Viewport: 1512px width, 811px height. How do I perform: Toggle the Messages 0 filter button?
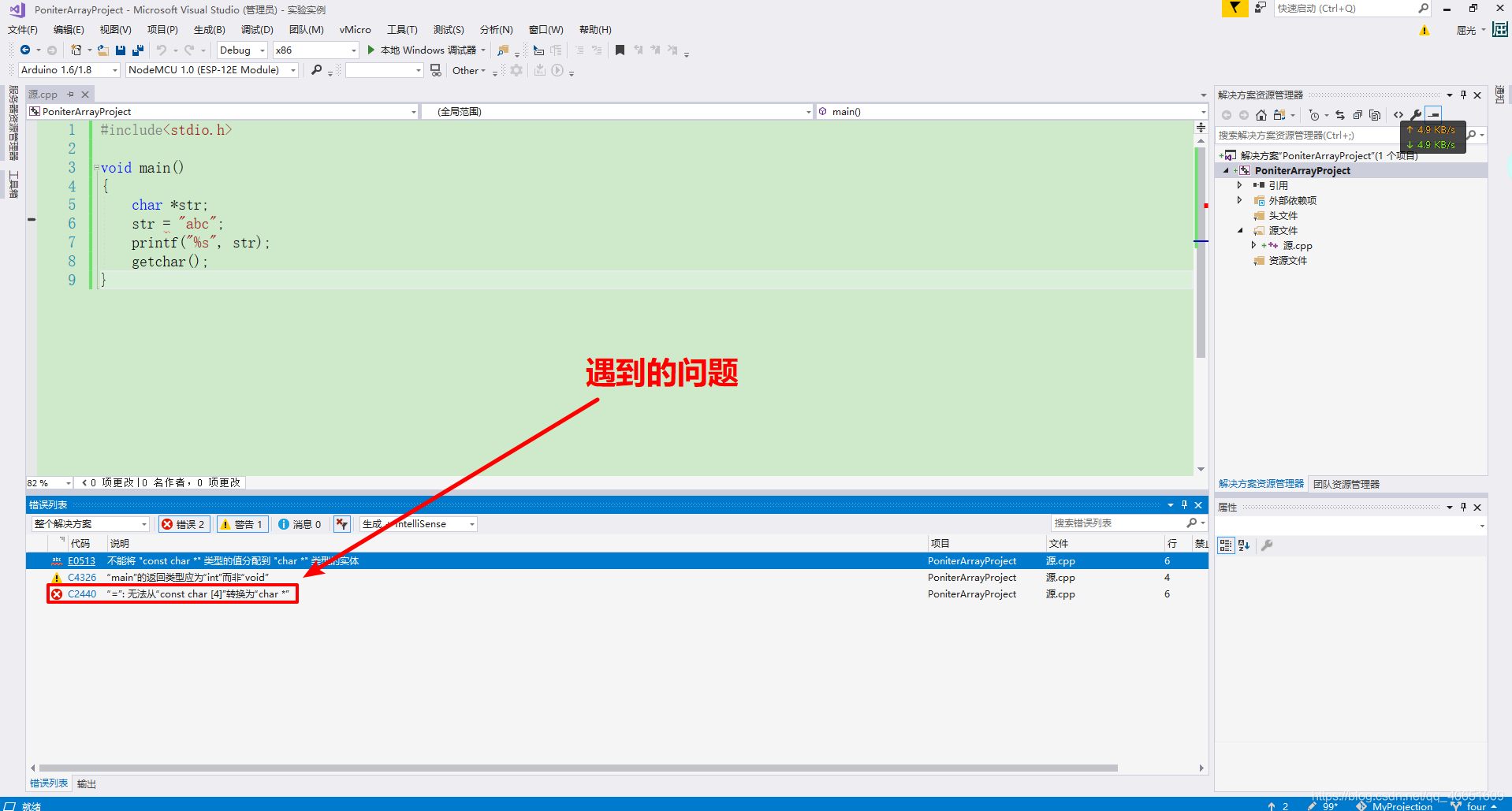click(x=300, y=524)
